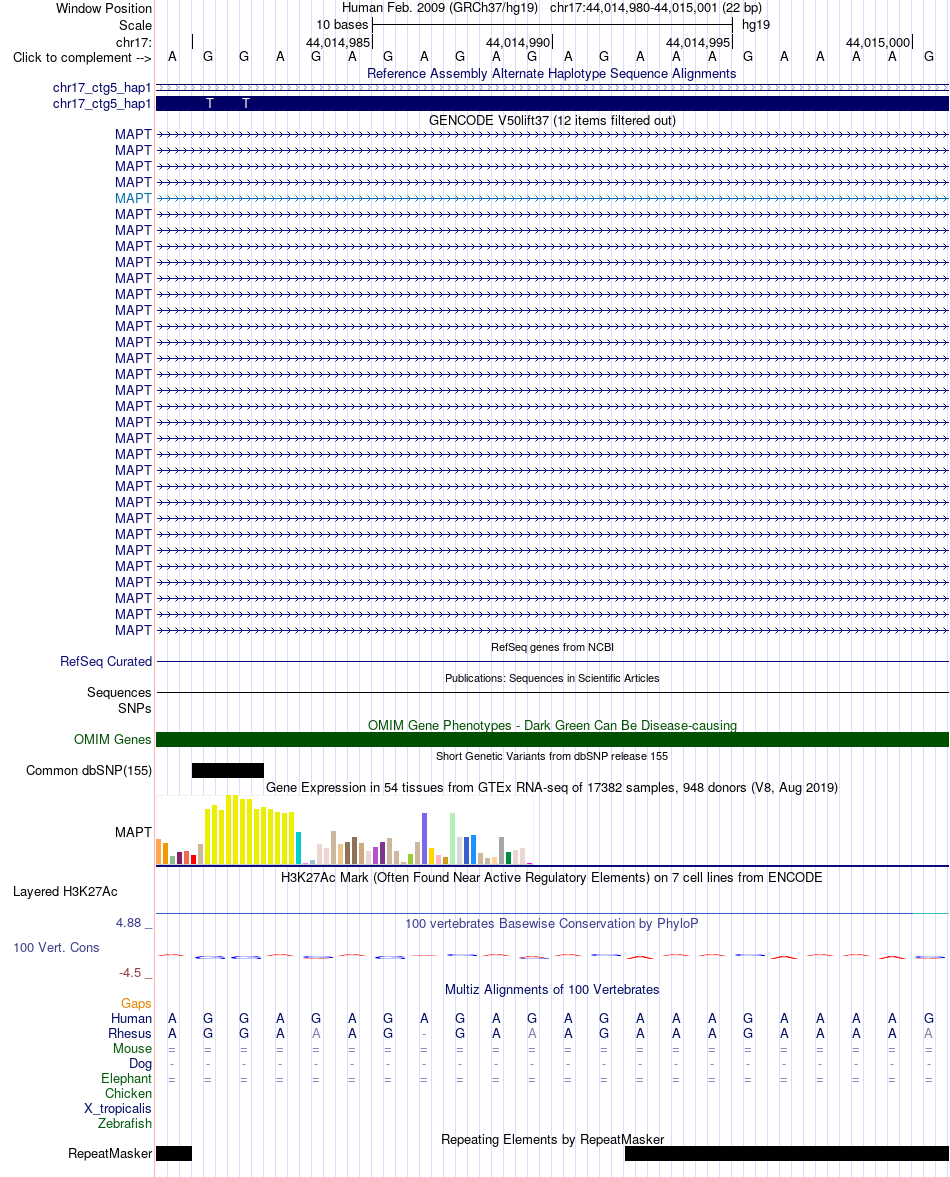Click the Human species label

click(131, 1019)
